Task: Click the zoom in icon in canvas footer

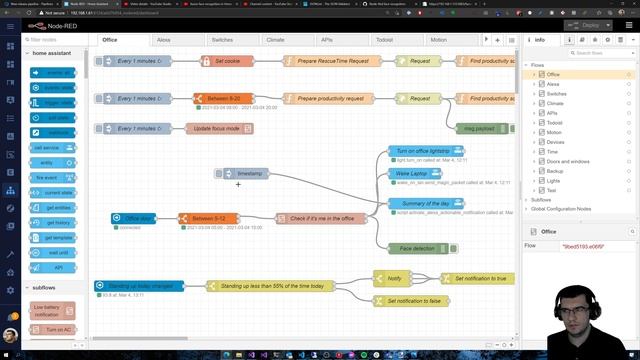Action: pyautogui.click(x=511, y=345)
